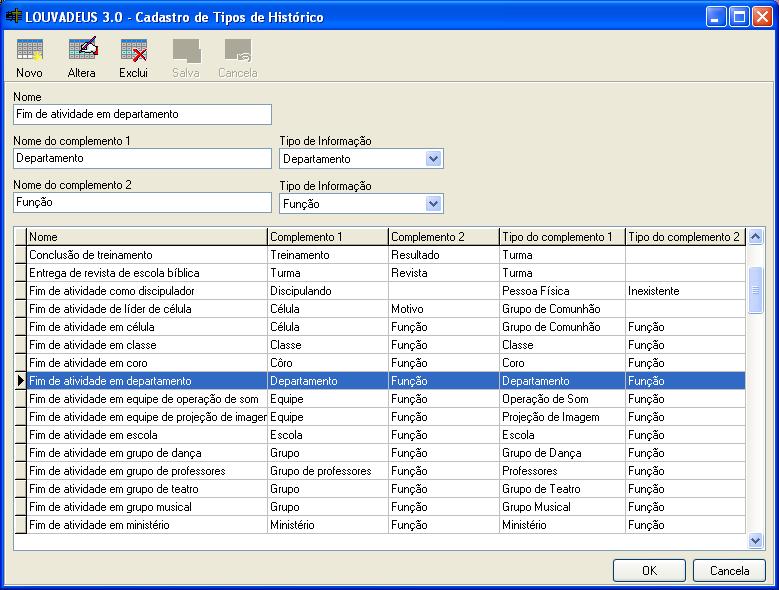This screenshot has width=779, height=590.
Task: Click the Exclui delete icon
Action: [134, 51]
